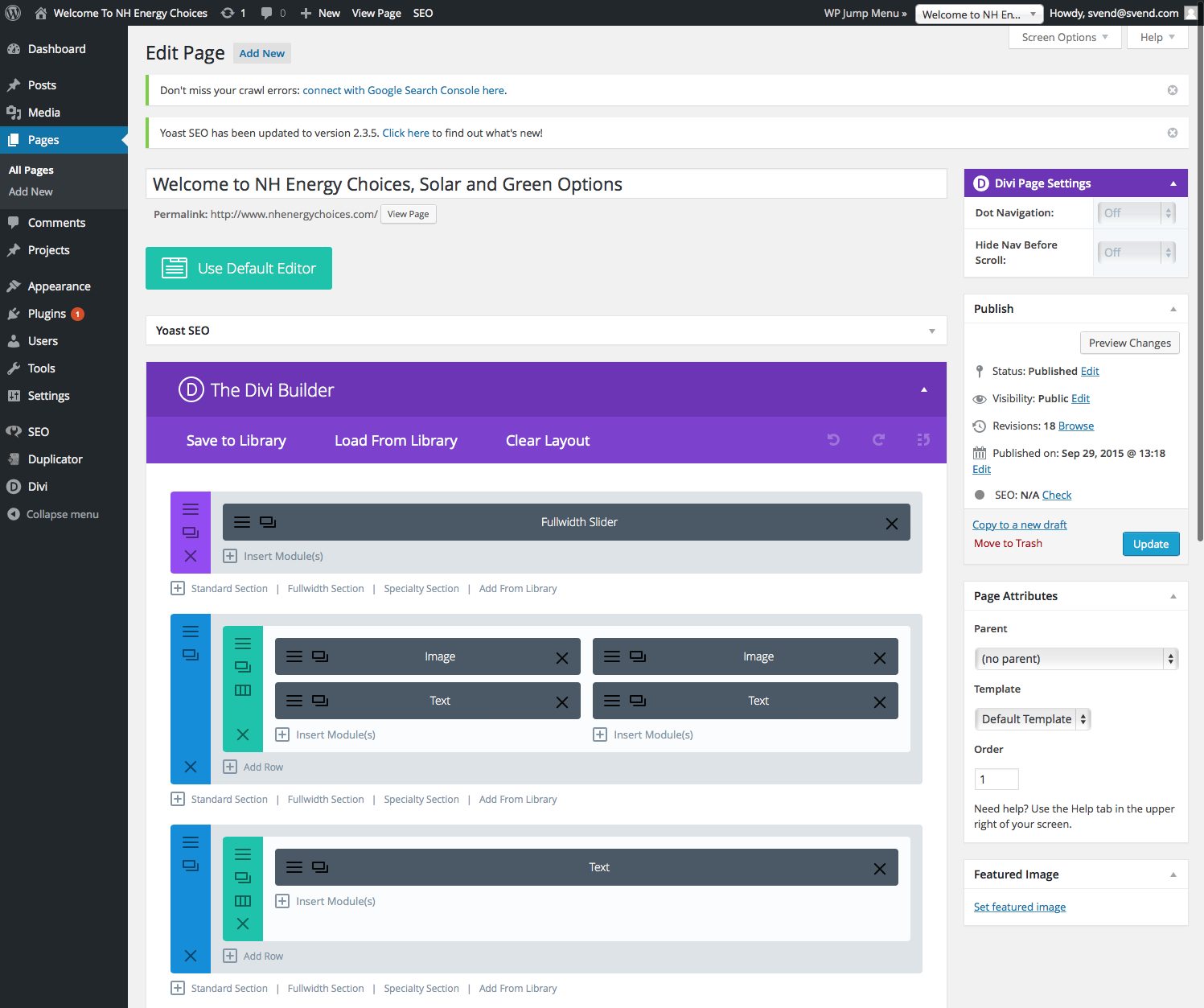Click View Page button next to permalink

coord(409,214)
